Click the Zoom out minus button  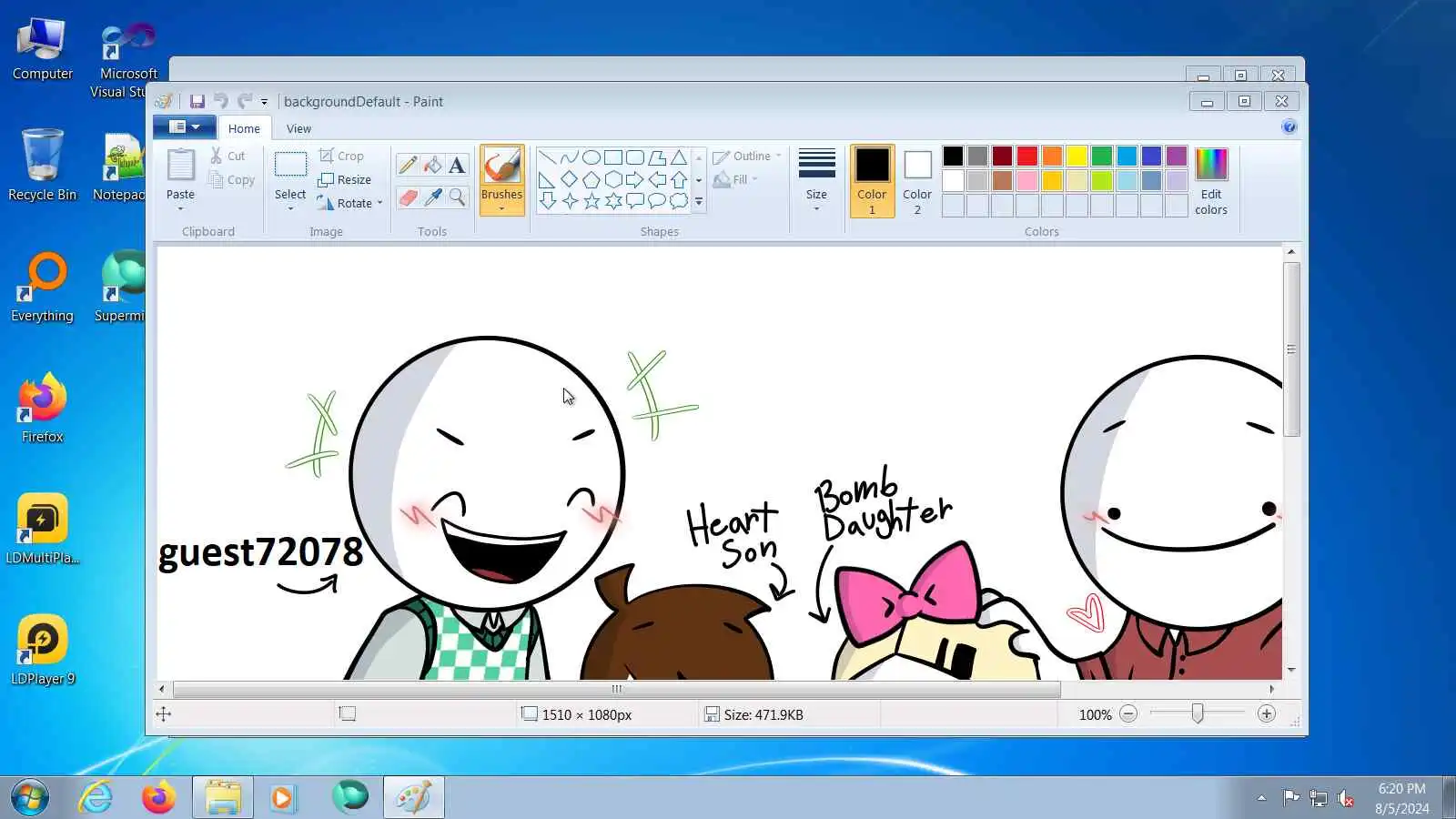tap(1128, 714)
